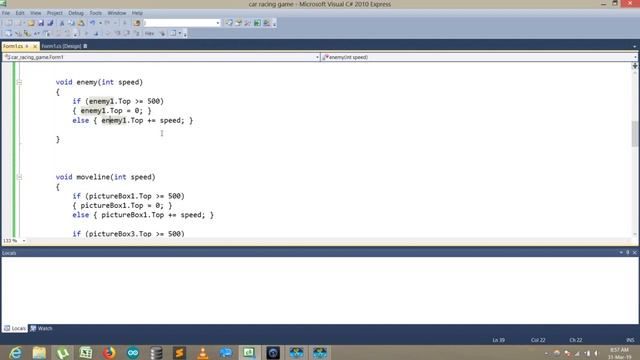Click 'picturebox1.Top += speed;' code line
Viewport: 640px width, 360px height.
153,215
